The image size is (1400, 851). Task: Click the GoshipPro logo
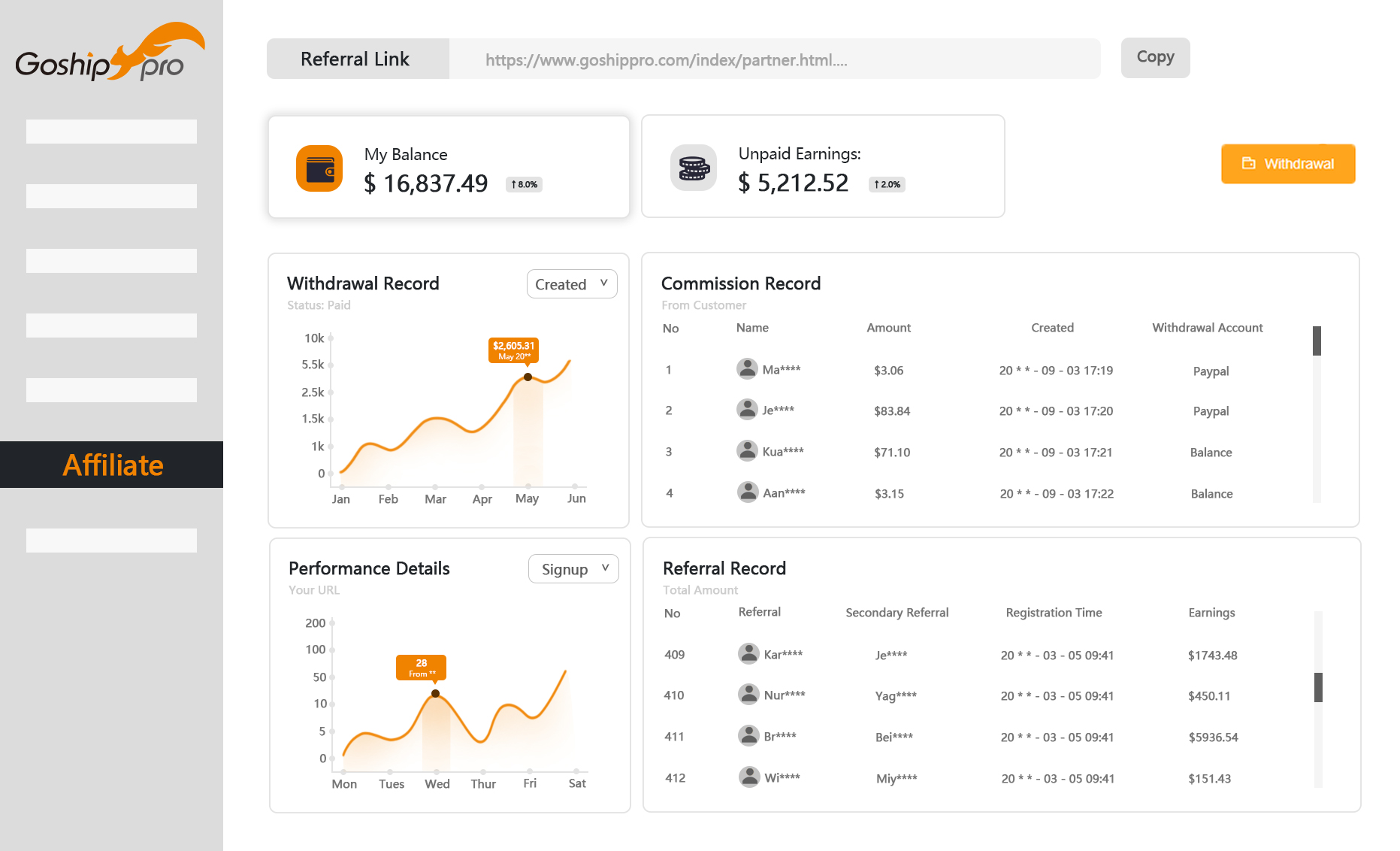tap(110, 53)
